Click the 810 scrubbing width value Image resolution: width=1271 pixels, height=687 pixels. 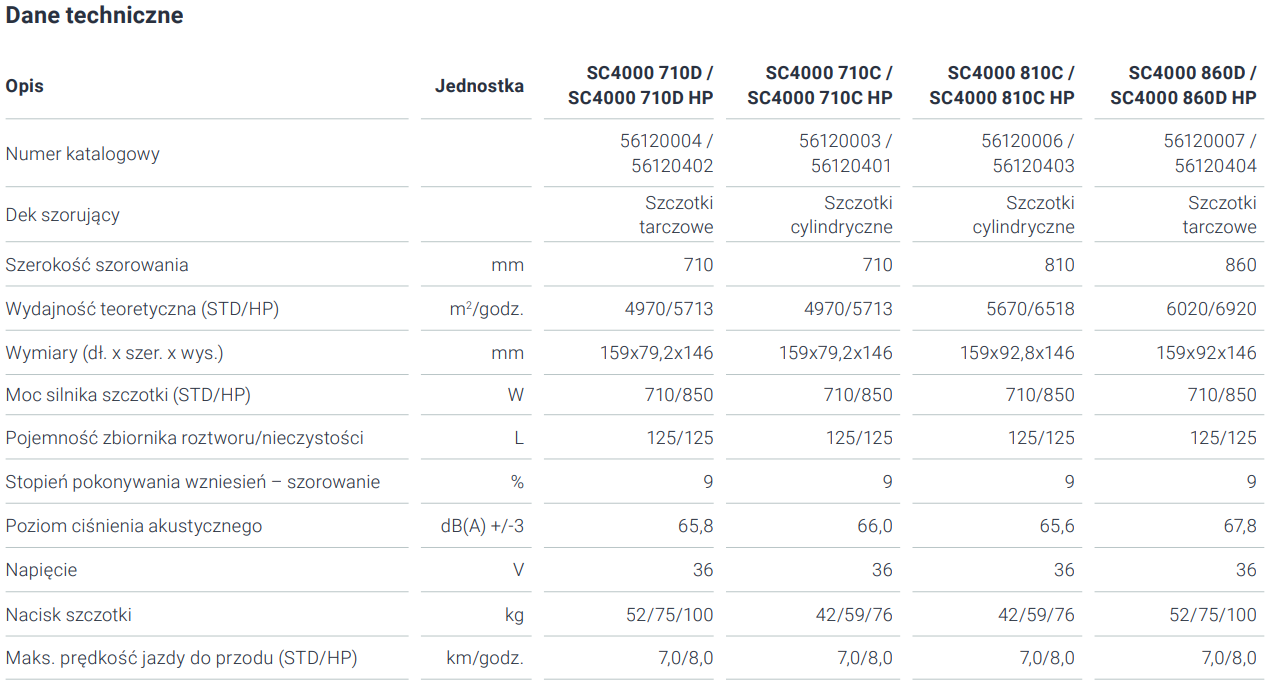[x=1059, y=265]
